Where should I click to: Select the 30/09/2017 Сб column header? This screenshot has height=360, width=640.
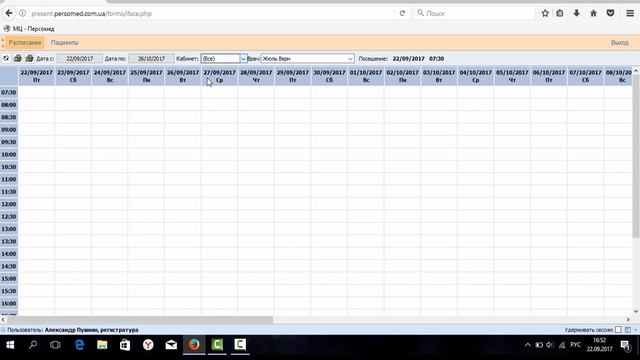329,76
